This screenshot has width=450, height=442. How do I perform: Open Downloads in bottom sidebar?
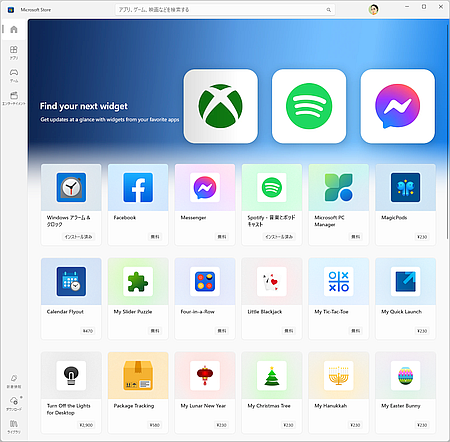tap(14, 404)
